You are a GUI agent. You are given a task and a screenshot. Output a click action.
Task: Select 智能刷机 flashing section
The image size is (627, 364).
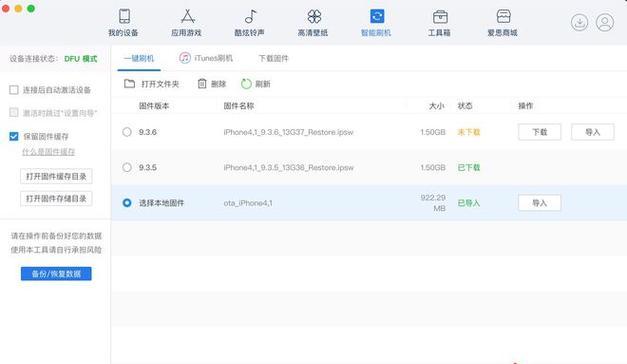376,23
